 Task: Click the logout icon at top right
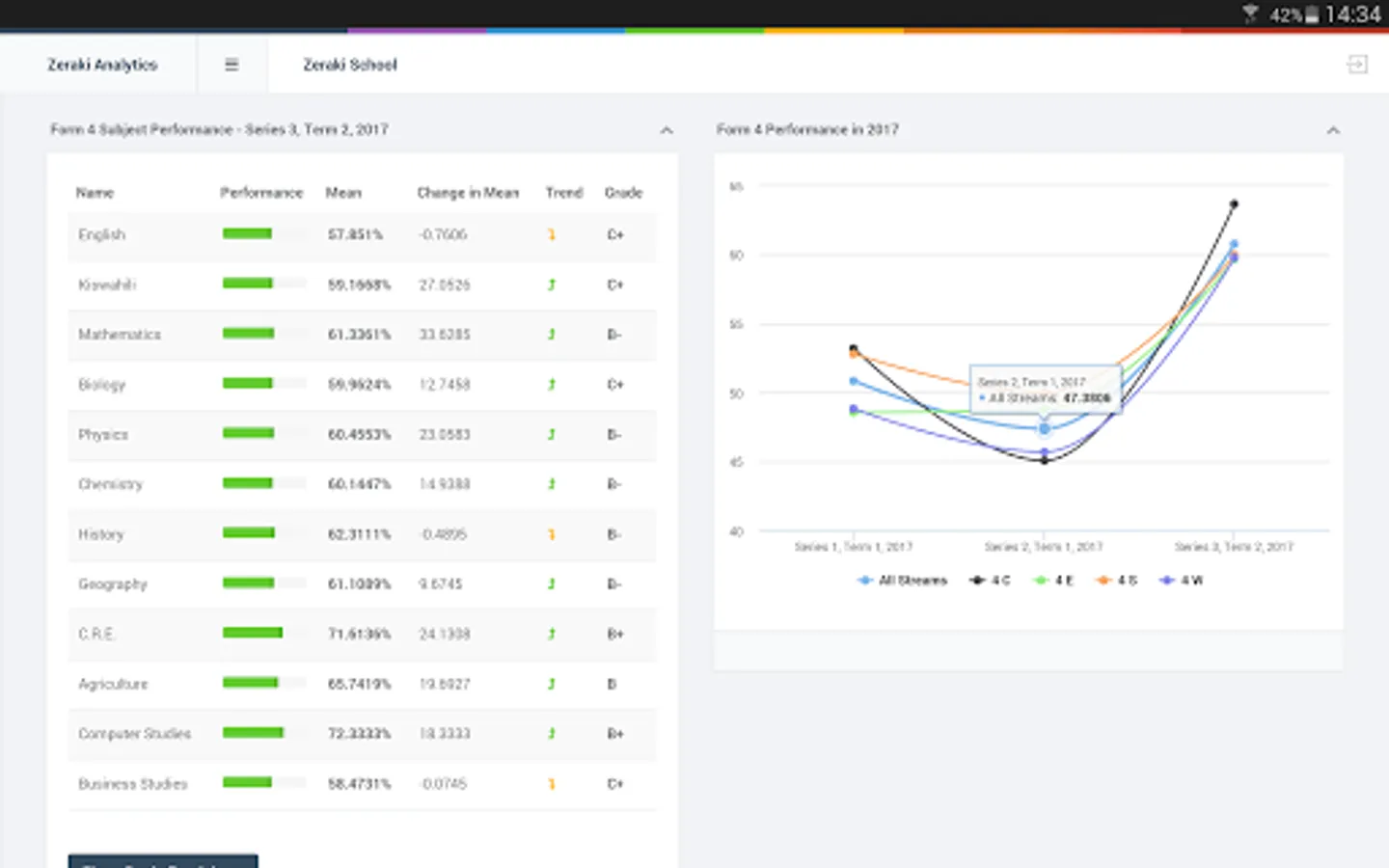click(x=1357, y=65)
